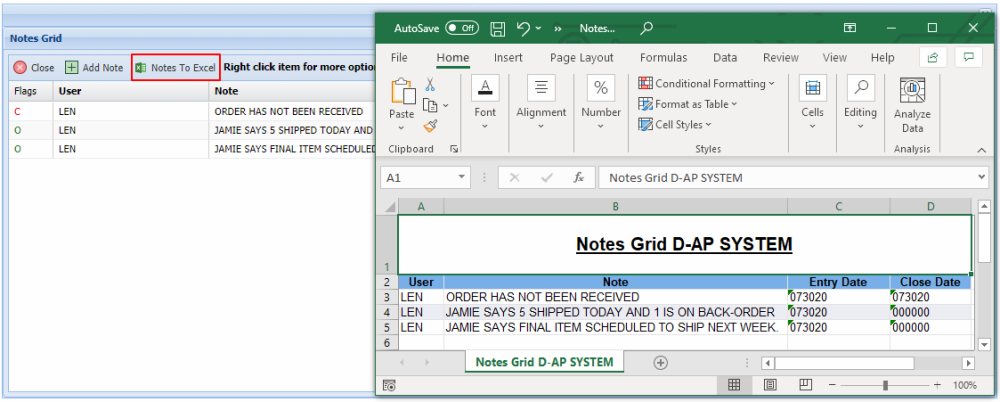The width and height of the screenshot is (1000, 402).
Task: Click the formula bar Cancel X icon
Action: [514, 178]
